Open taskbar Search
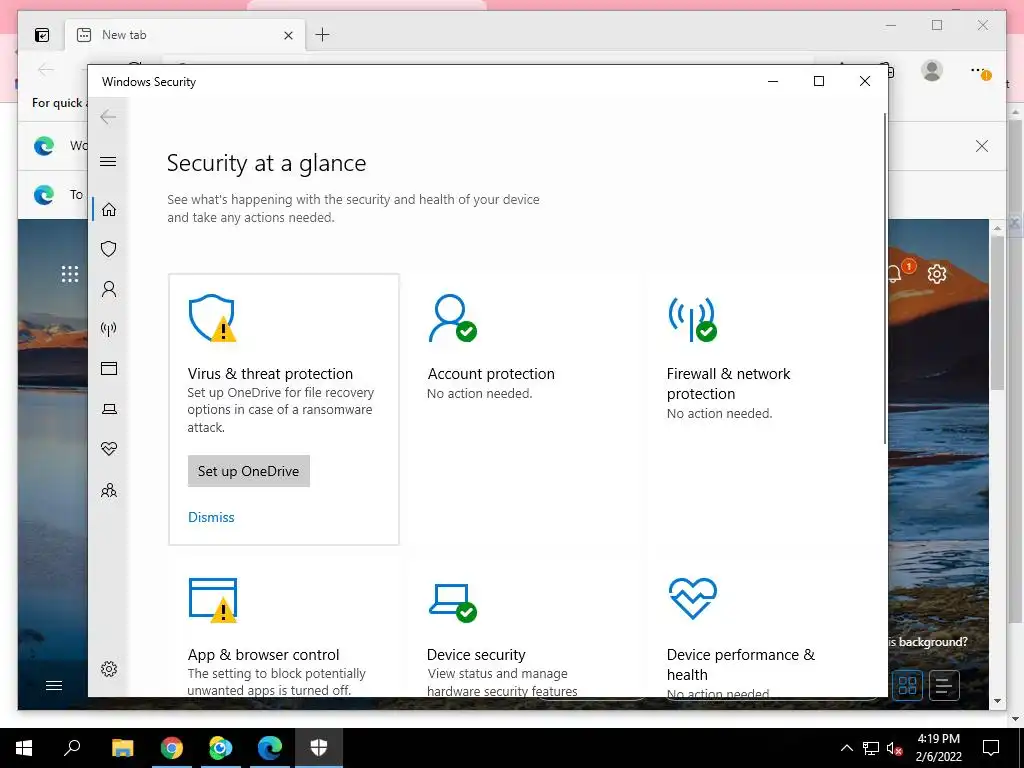This screenshot has width=1024, height=768. coord(72,748)
